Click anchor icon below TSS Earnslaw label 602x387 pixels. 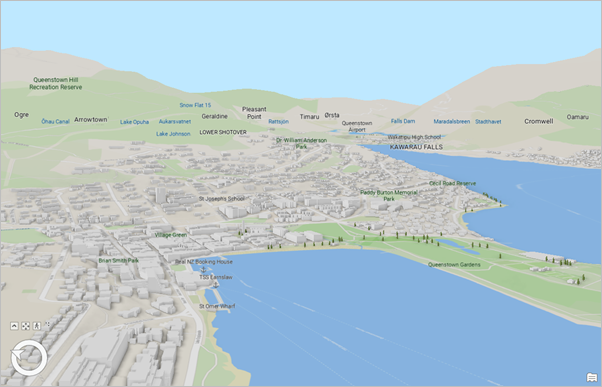(x=216, y=284)
